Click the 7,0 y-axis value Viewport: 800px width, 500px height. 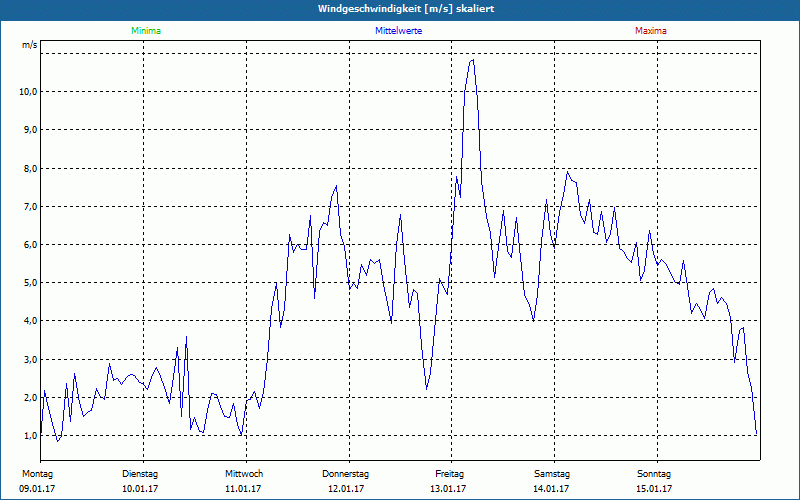(30, 207)
